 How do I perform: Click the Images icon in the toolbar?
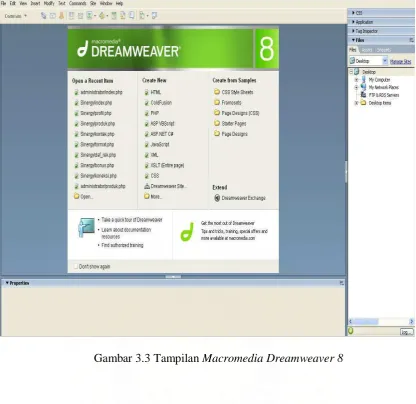click(x=89, y=16)
